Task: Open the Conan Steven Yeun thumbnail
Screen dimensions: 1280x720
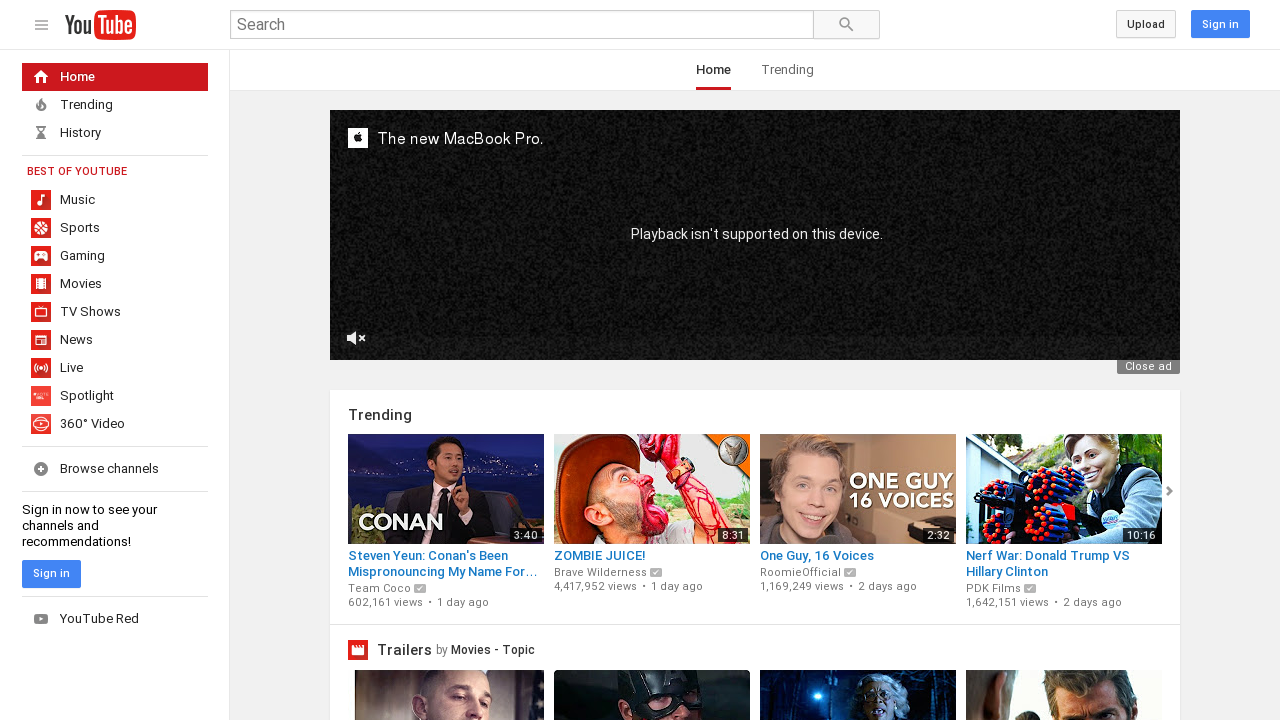Action: [446, 489]
